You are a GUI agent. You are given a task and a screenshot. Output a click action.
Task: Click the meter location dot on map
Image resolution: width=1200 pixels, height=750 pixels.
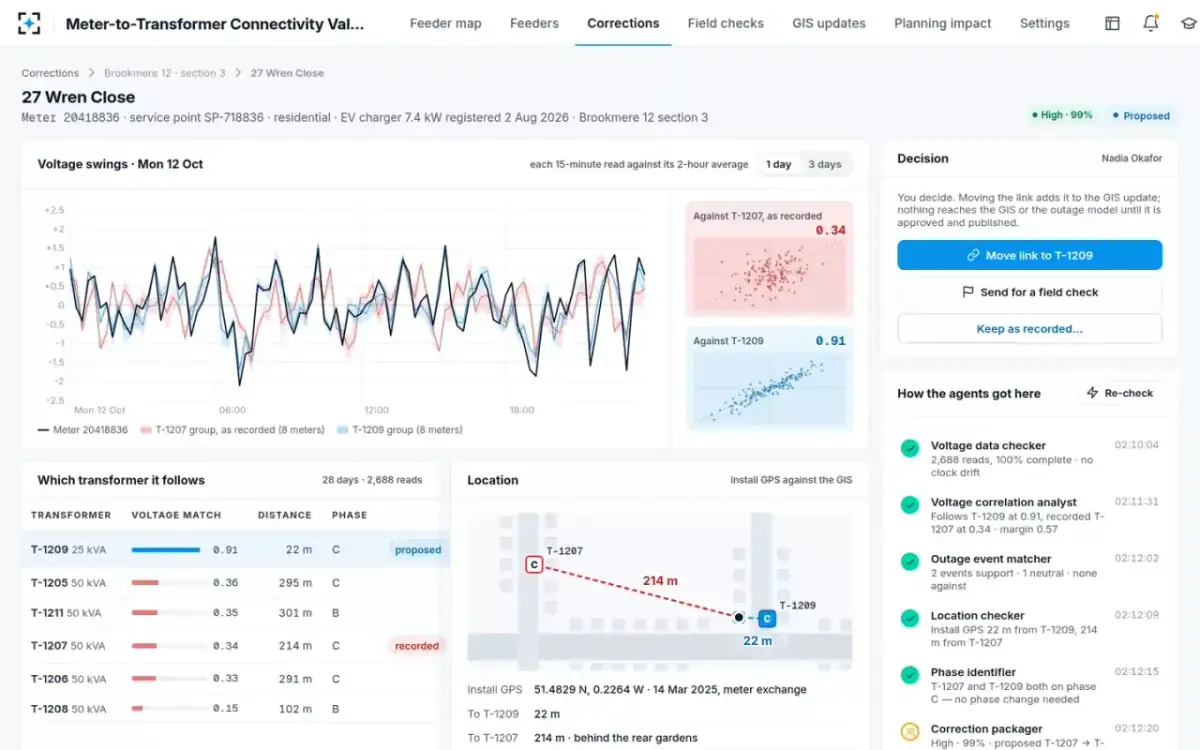(x=738, y=618)
